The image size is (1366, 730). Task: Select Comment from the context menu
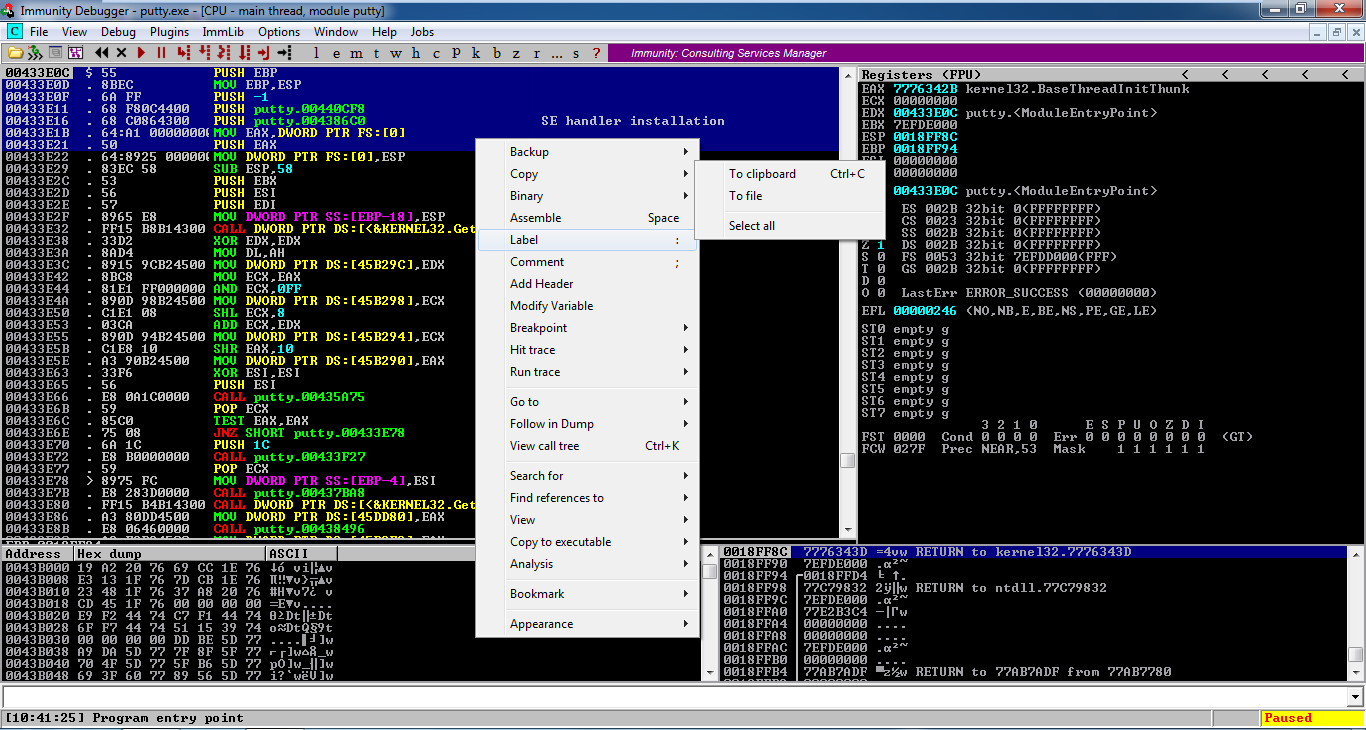click(x=587, y=262)
